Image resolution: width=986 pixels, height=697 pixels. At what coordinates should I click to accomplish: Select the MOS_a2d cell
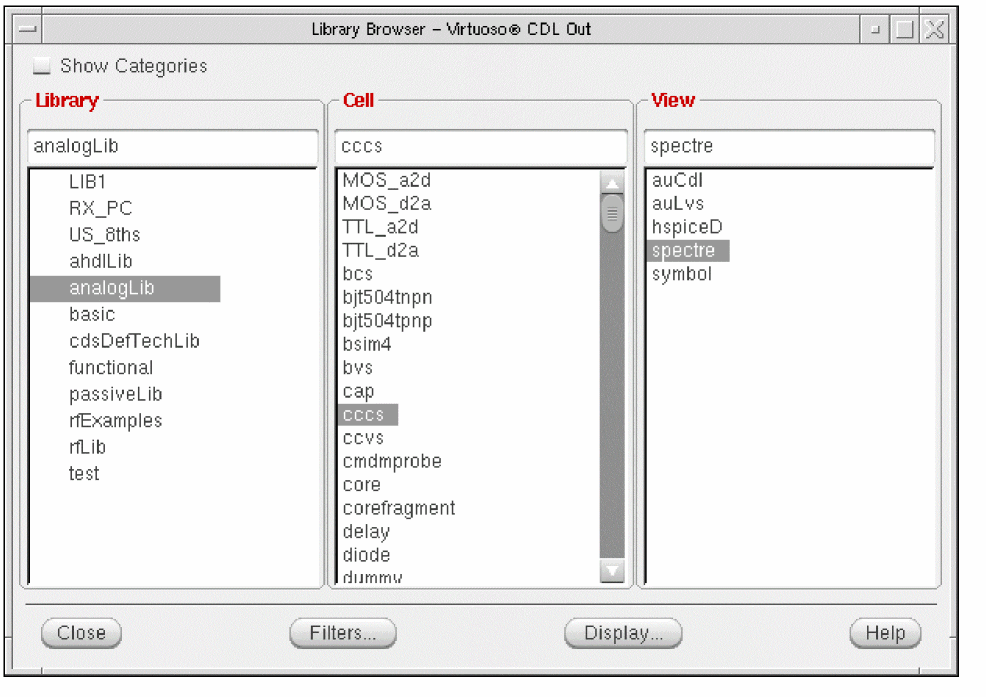387,181
